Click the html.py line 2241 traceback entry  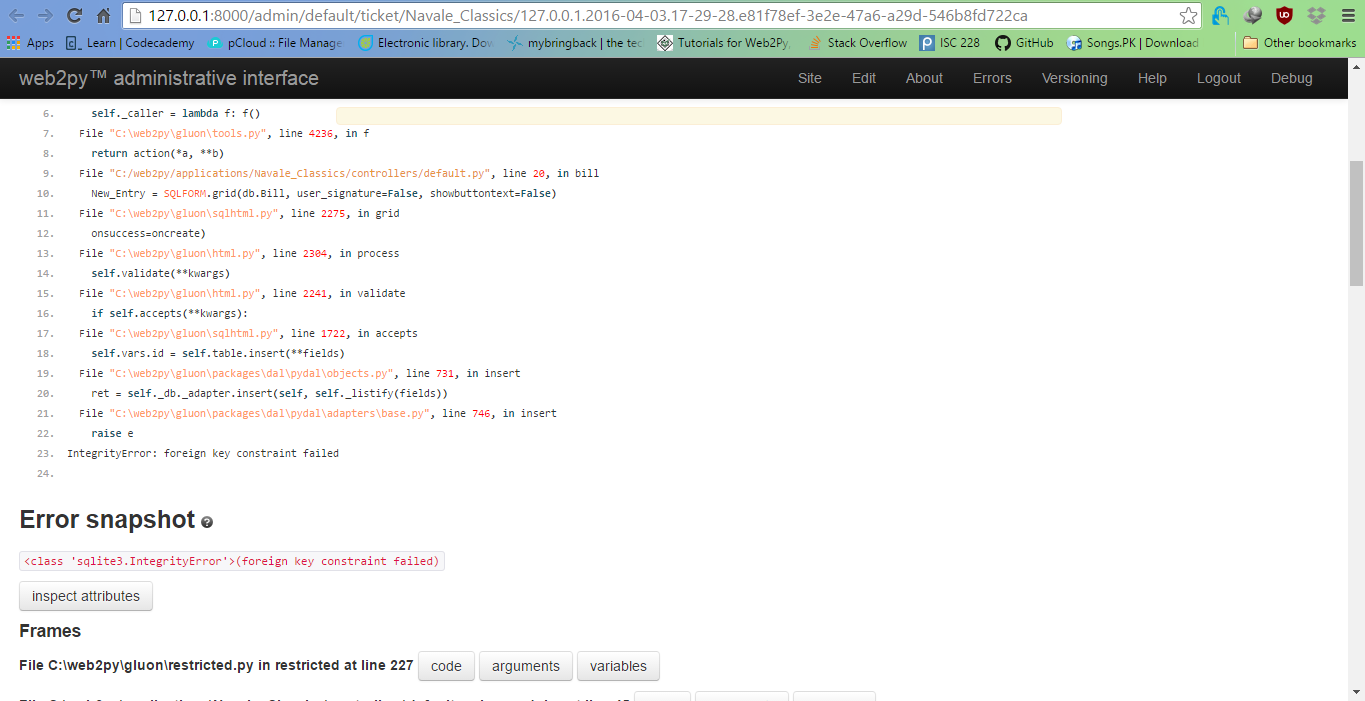tap(242, 293)
